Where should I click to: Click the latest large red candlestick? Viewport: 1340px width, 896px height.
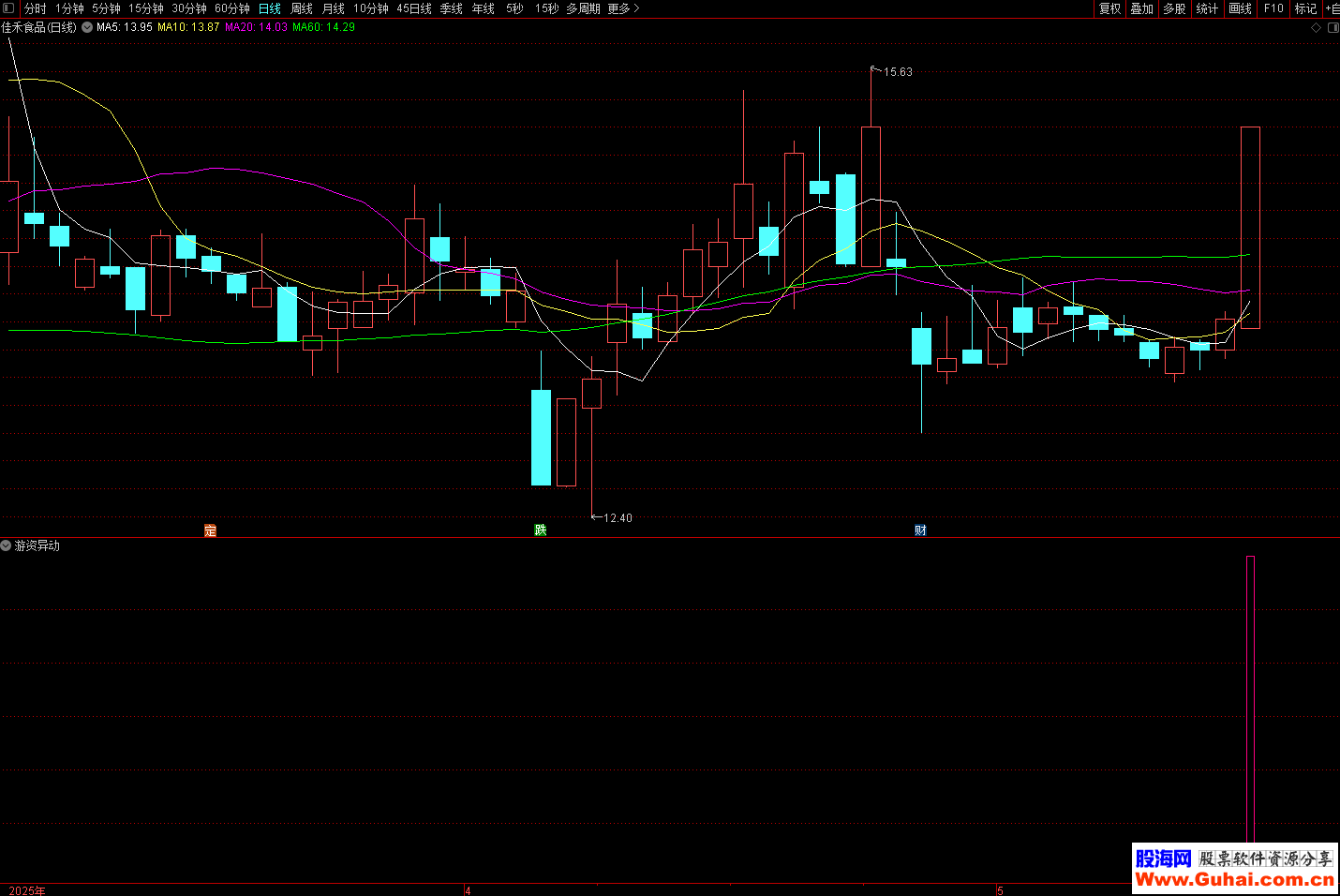(1250, 228)
